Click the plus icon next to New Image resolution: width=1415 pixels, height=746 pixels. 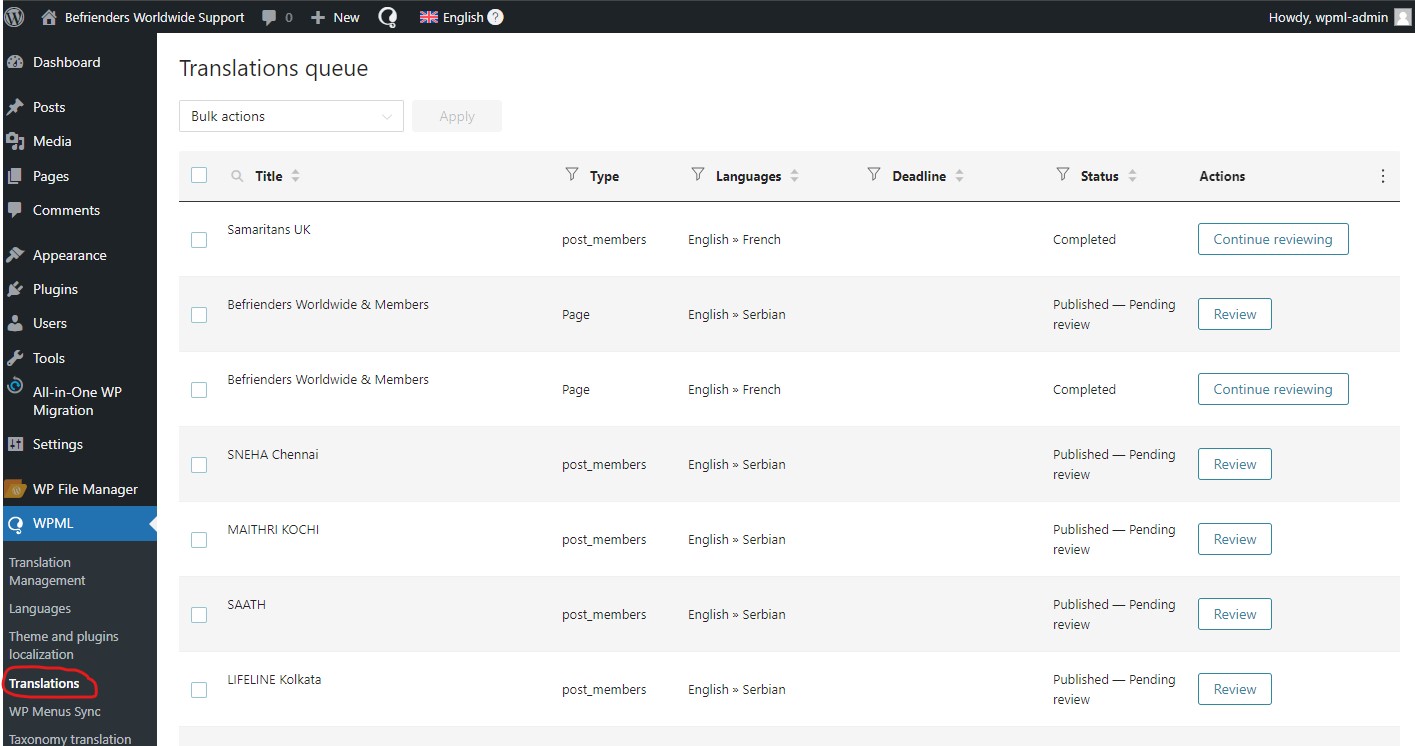[318, 17]
